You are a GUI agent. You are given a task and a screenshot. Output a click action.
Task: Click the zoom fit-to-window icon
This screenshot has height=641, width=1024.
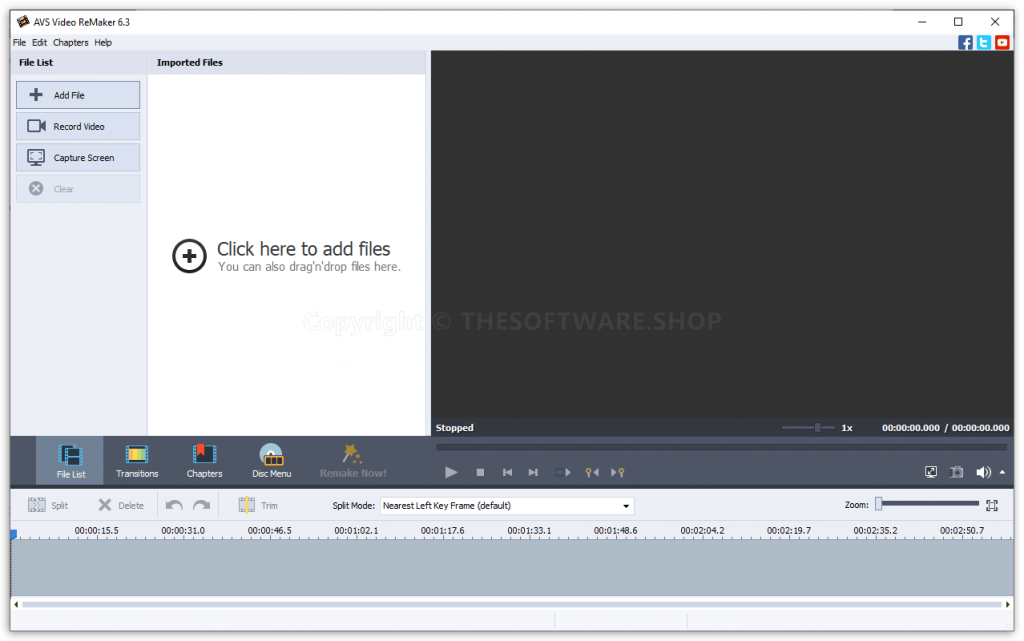[992, 505]
